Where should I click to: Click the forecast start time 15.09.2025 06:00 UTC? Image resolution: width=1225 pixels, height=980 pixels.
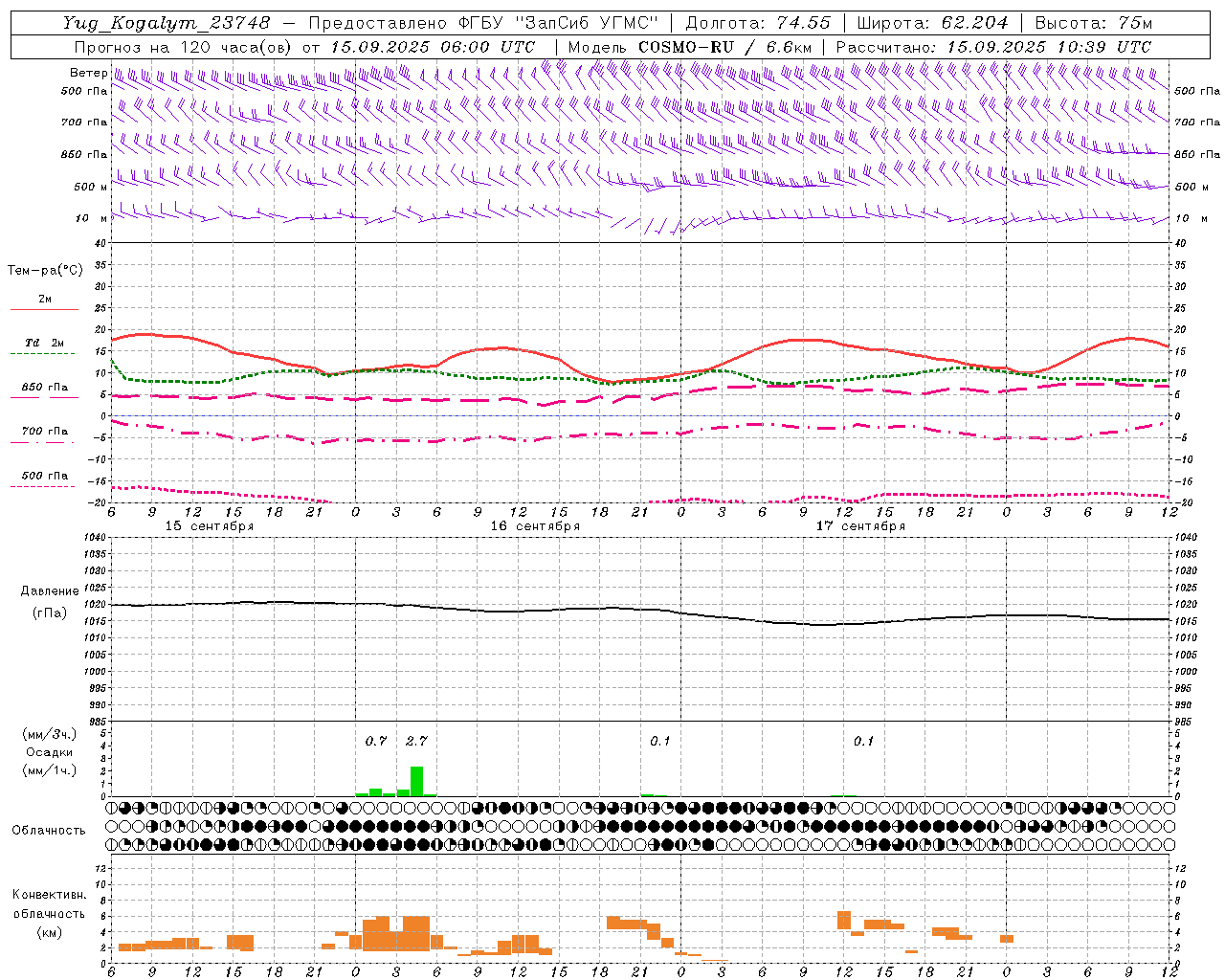[432, 47]
